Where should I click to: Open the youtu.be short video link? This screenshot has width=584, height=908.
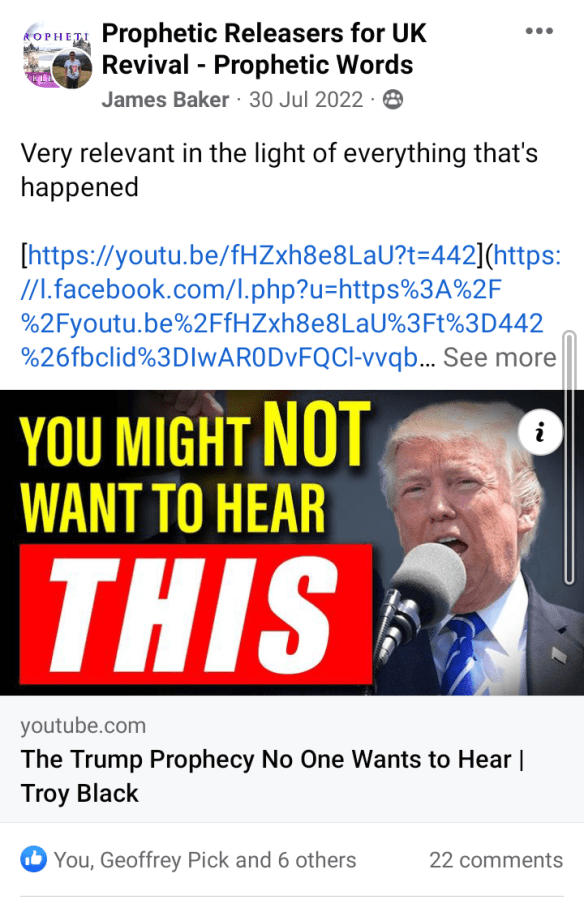tap(251, 255)
